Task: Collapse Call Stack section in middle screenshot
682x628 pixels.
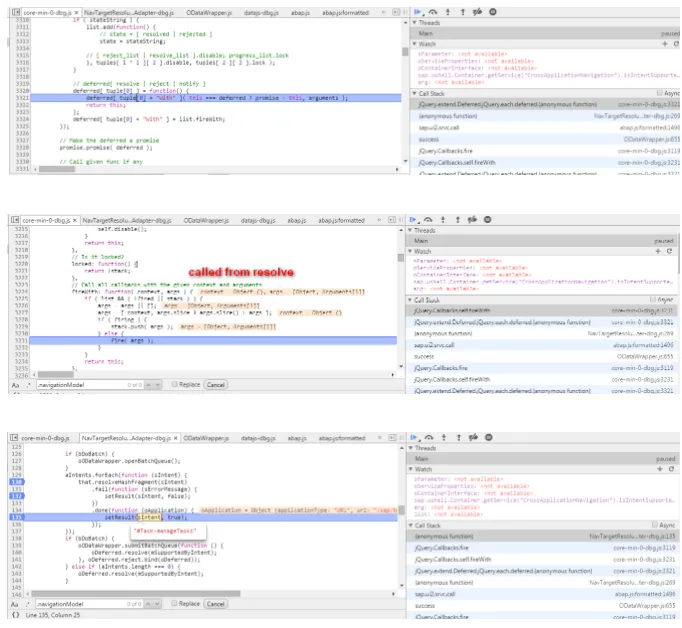Action: 410,300
